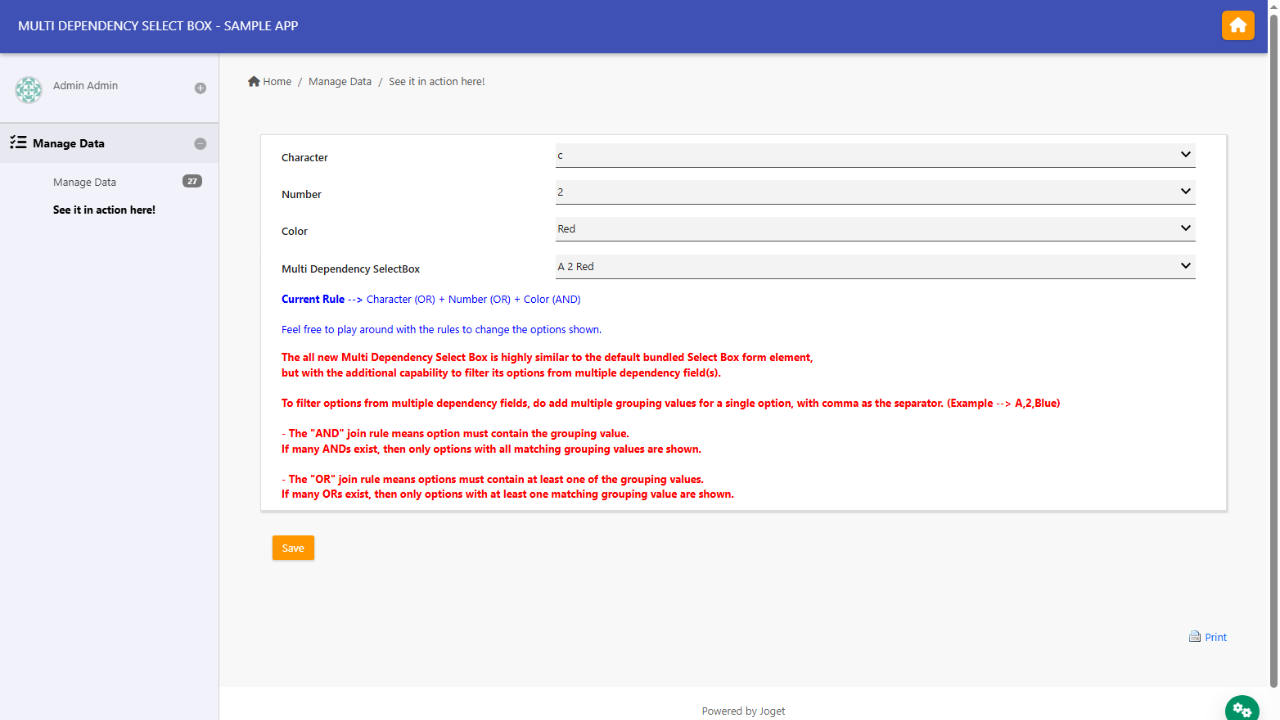
Task: Click the app title in header
Action: point(158,26)
